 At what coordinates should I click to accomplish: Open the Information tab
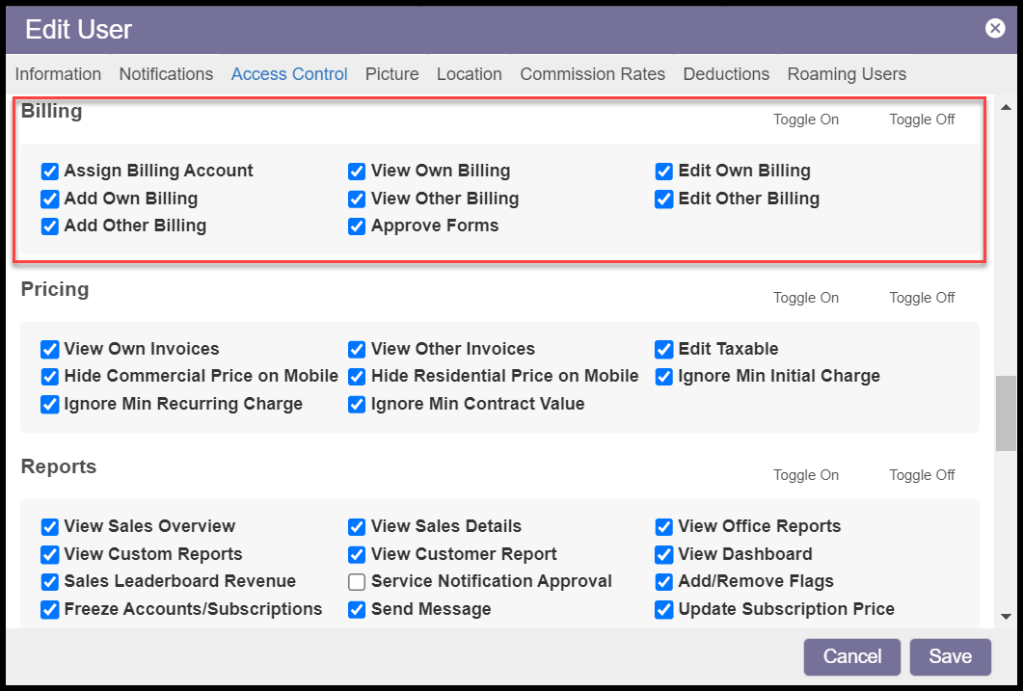coord(58,74)
